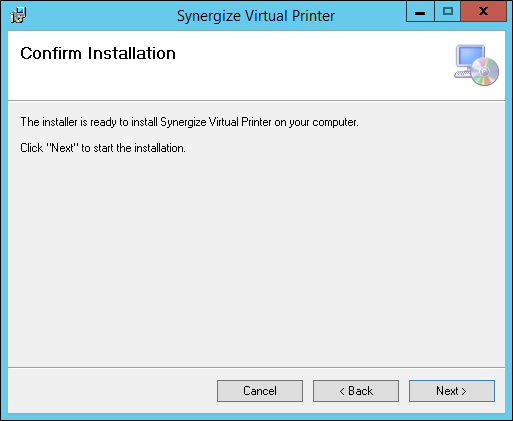
Task: Minimize the Synergize Virtual Printer installer window
Action: tap(420, 12)
